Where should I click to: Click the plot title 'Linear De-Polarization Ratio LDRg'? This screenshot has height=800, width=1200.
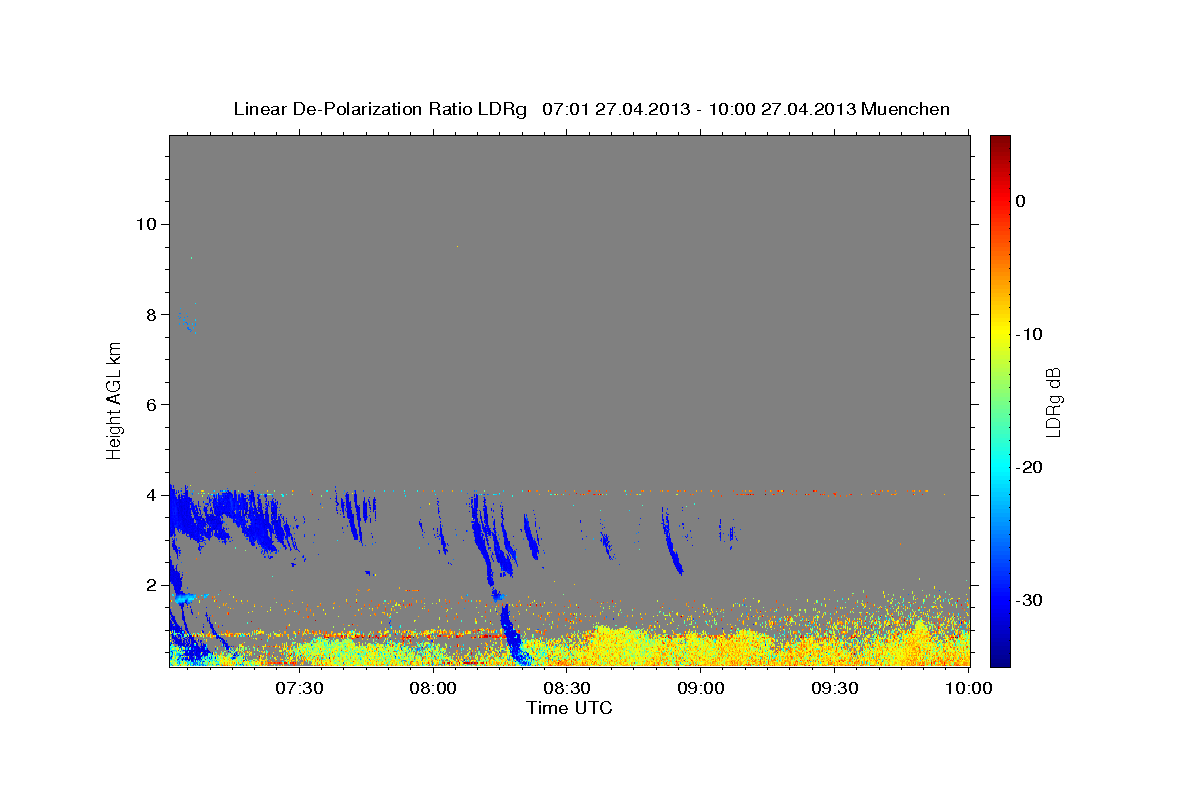[x=380, y=109]
